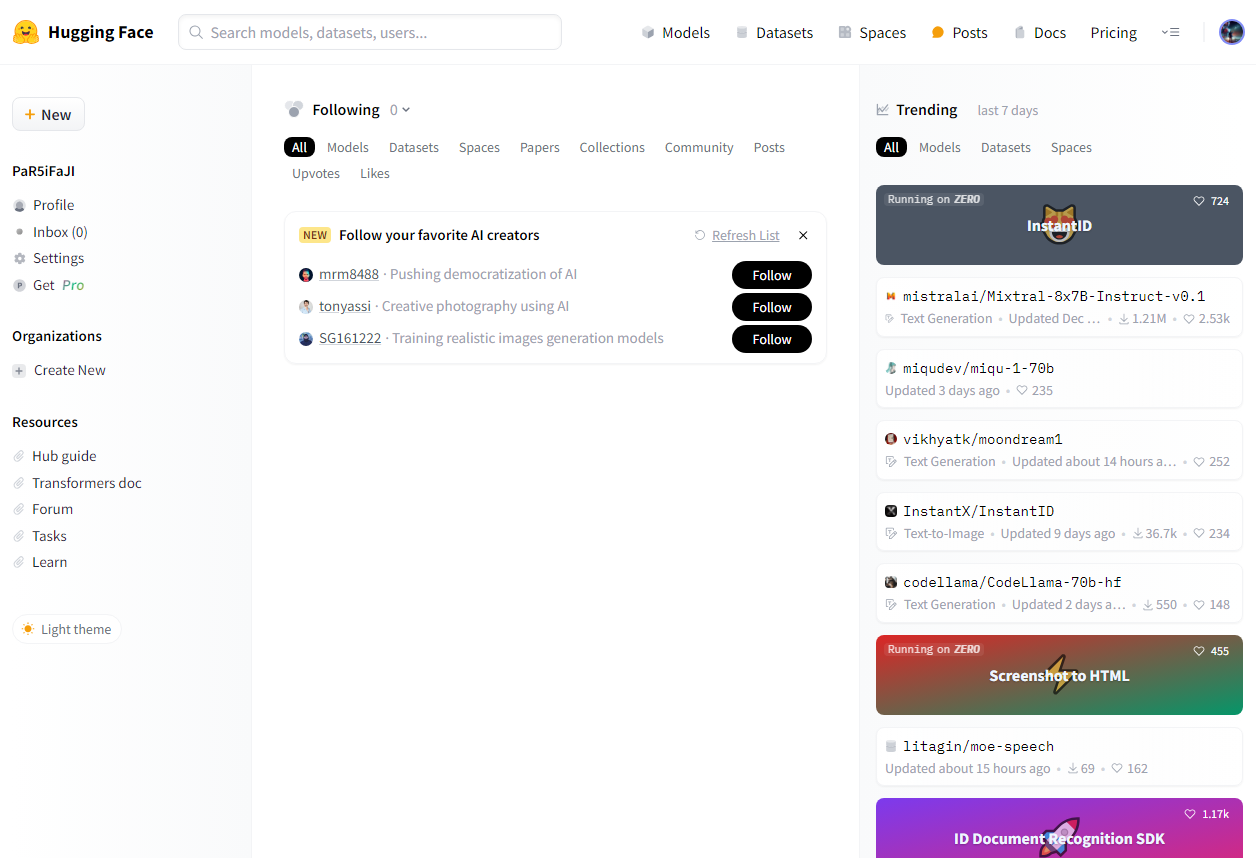Click the litagin dataset icon
Image resolution: width=1256 pixels, height=858 pixels.
coord(891,746)
